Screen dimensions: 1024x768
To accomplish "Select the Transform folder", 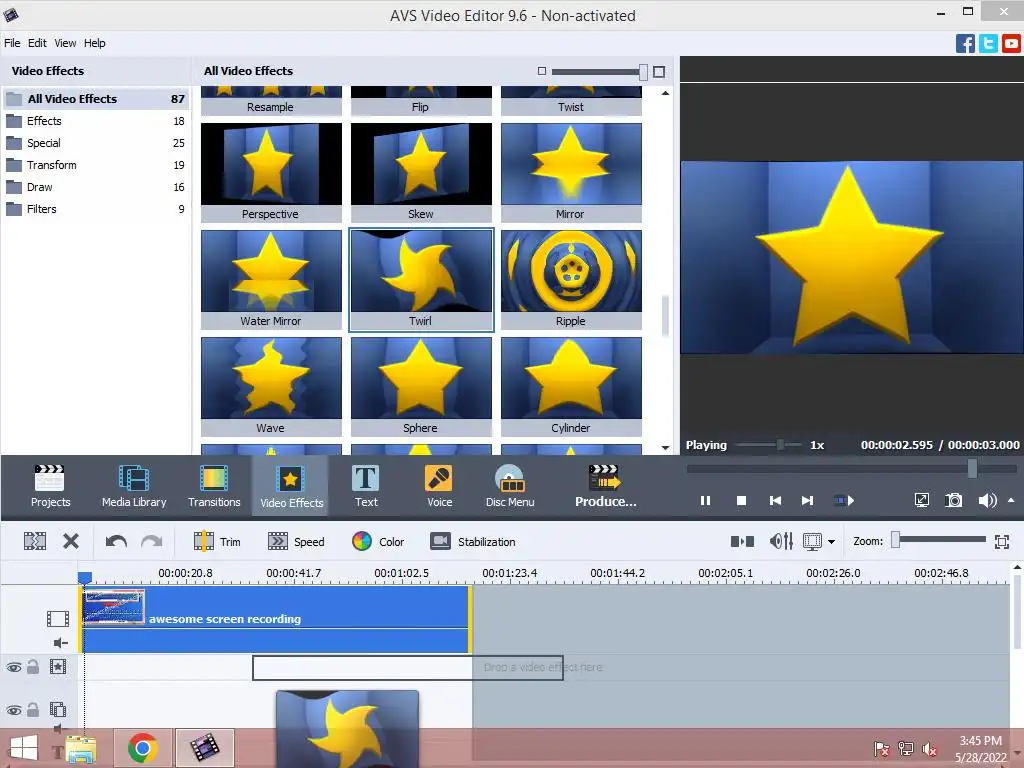I will (96, 165).
